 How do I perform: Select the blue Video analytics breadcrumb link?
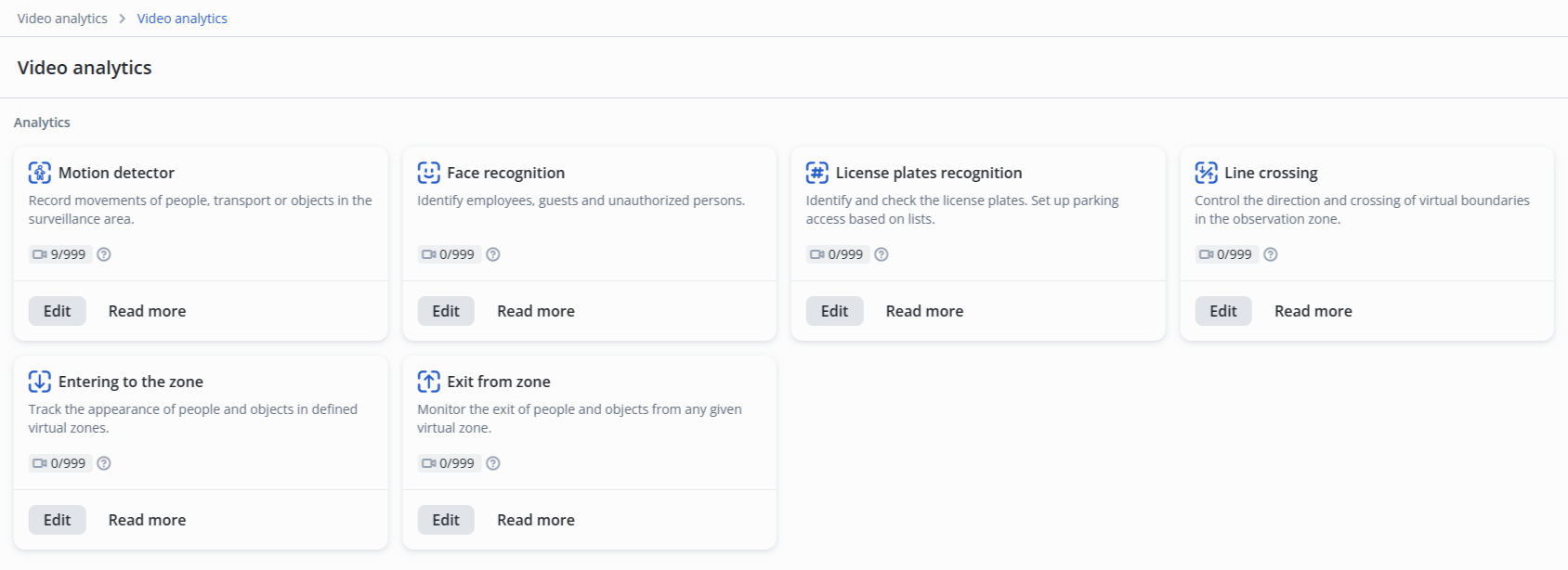click(182, 19)
